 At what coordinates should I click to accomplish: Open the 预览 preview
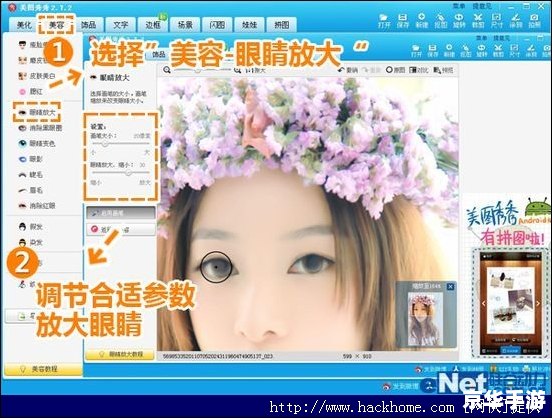point(444,70)
